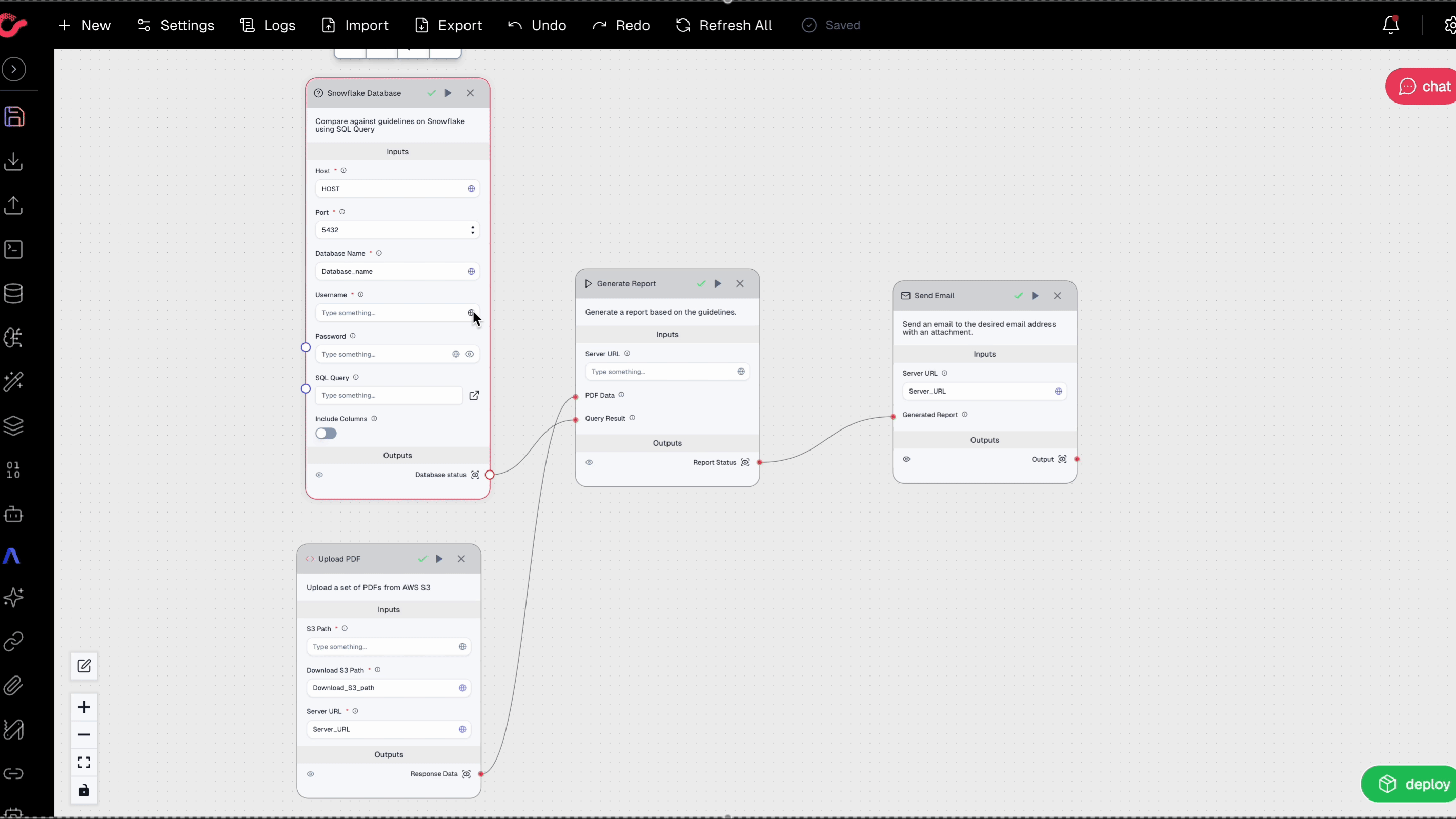Click the robot icon in sidebar
Viewport: 1456px width, 819px height.
tap(13, 514)
